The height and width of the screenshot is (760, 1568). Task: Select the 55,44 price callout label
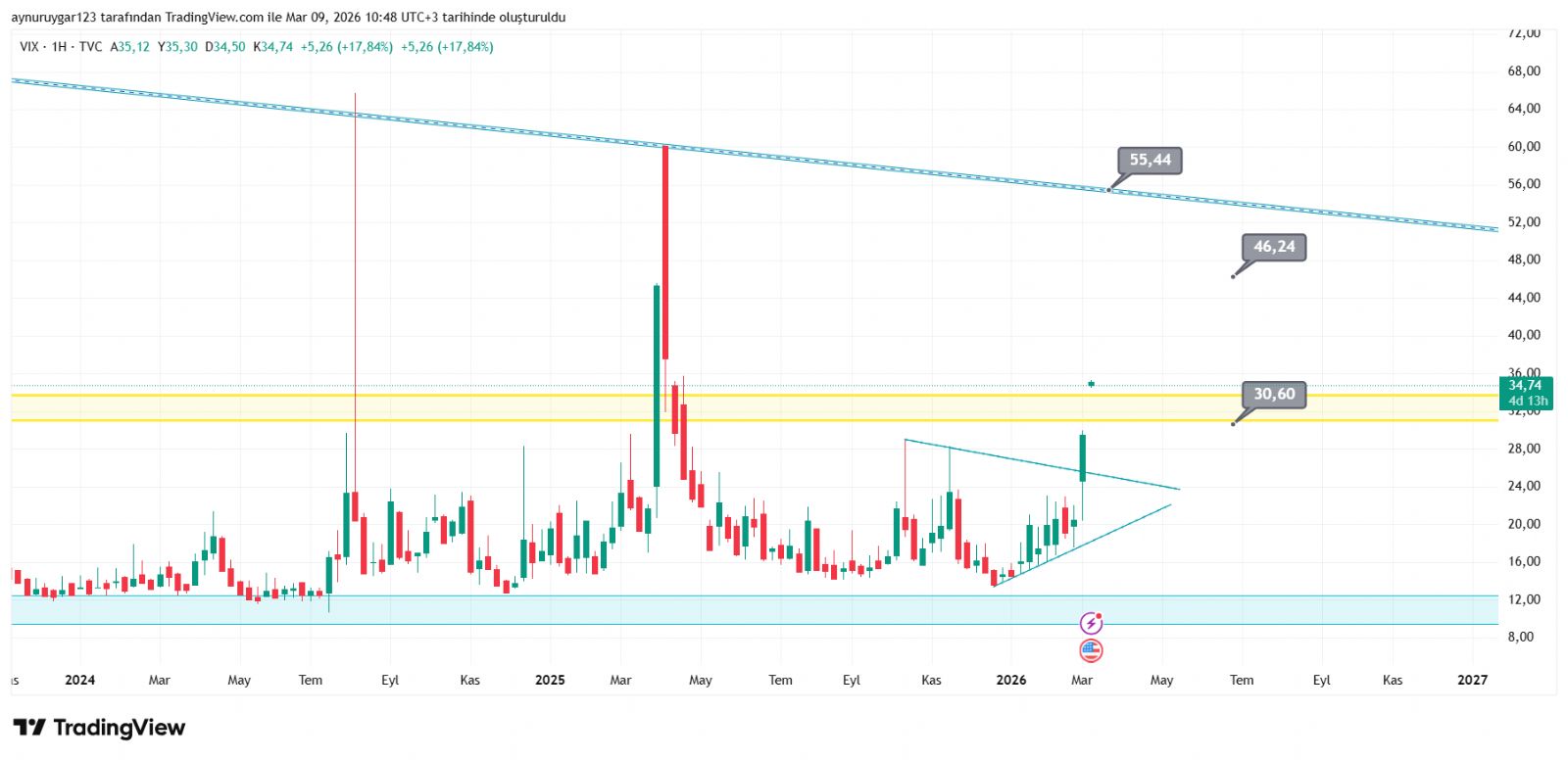point(1150,161)
